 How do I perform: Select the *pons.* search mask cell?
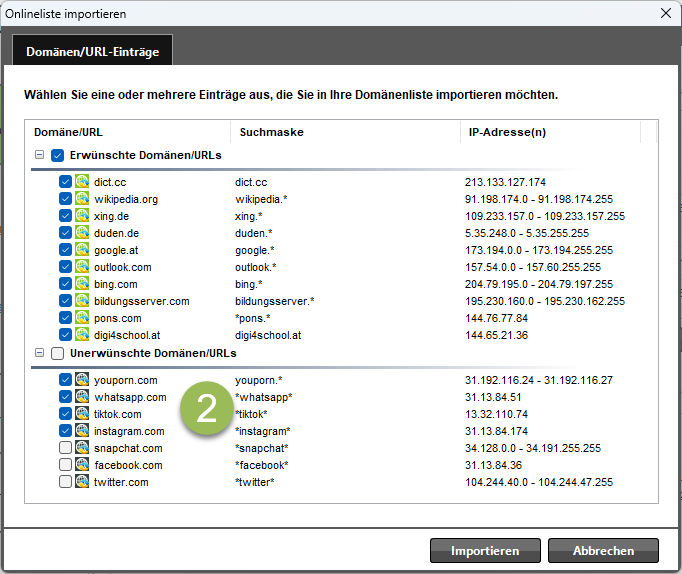coord(253,318)
